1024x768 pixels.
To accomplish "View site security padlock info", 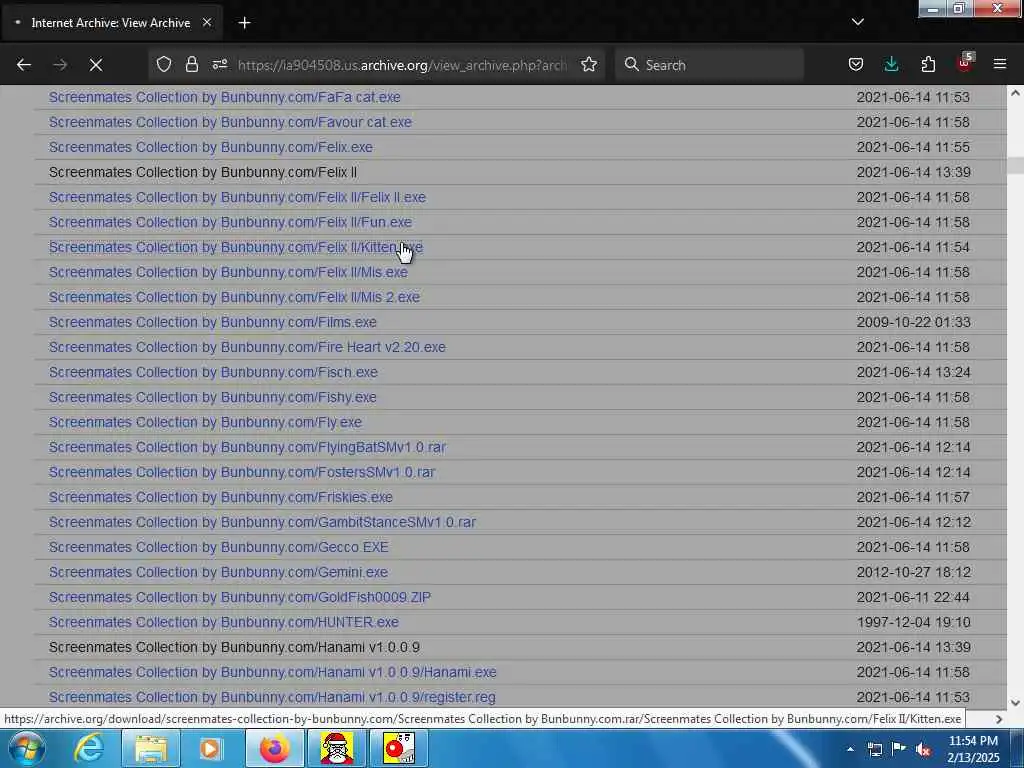I will [x=191, y=64].
